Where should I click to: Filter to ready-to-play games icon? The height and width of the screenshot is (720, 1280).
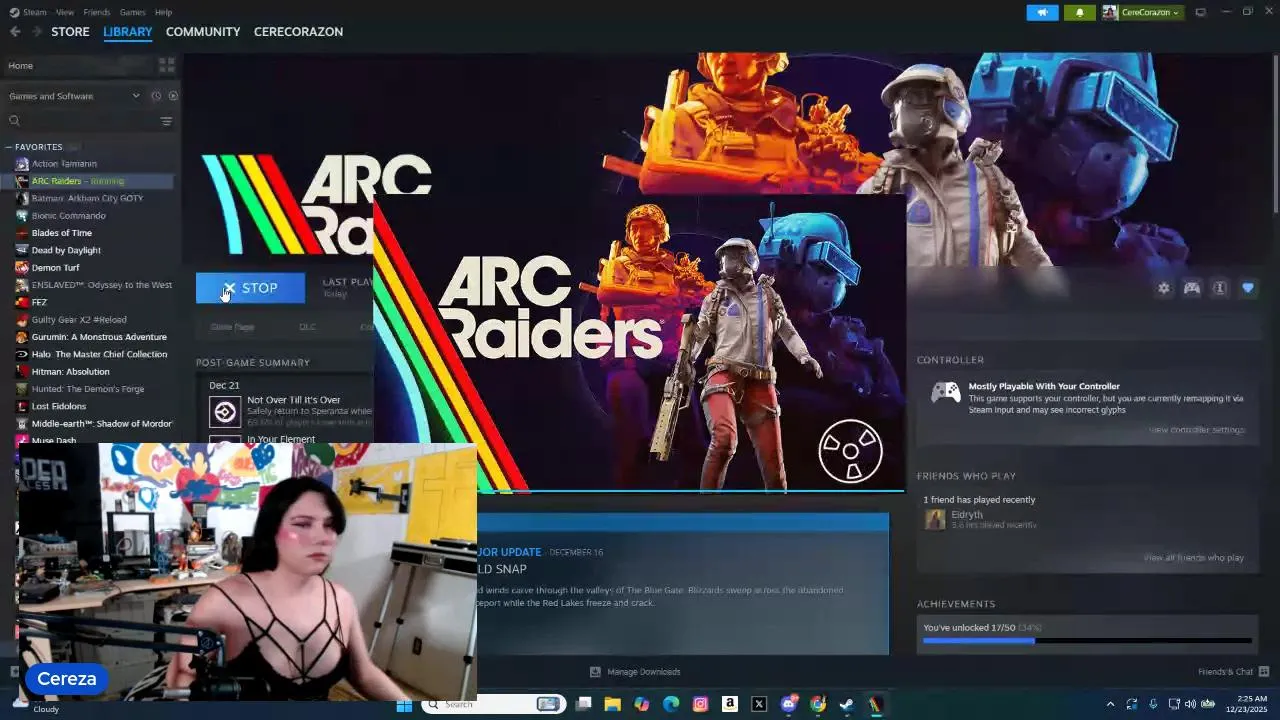[x=173, y=96]
